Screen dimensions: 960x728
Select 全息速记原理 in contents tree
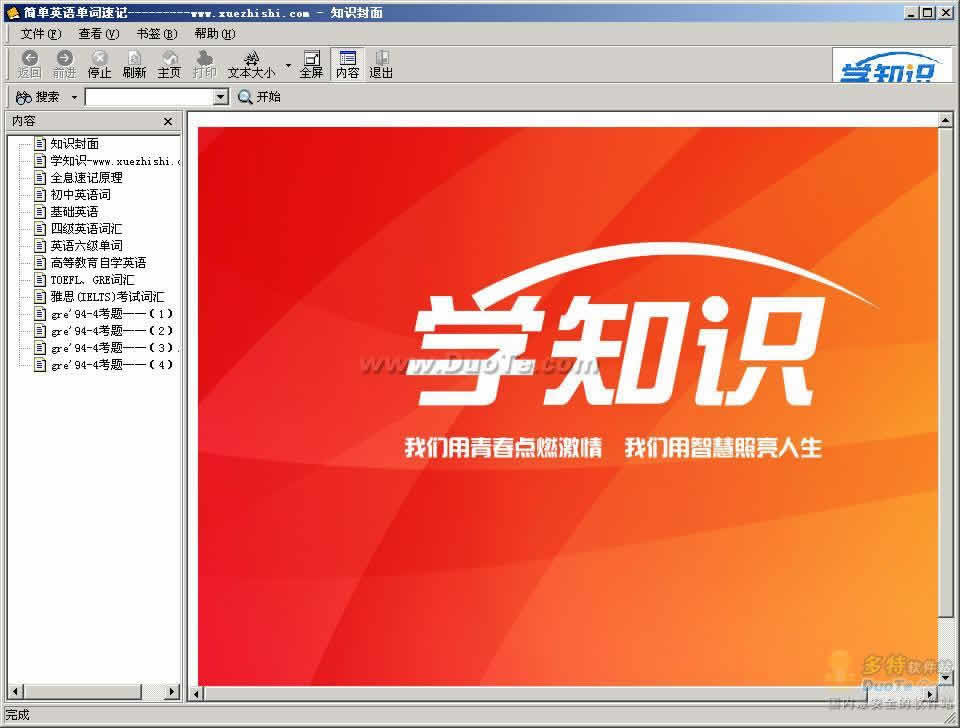(x=86, y=177)
